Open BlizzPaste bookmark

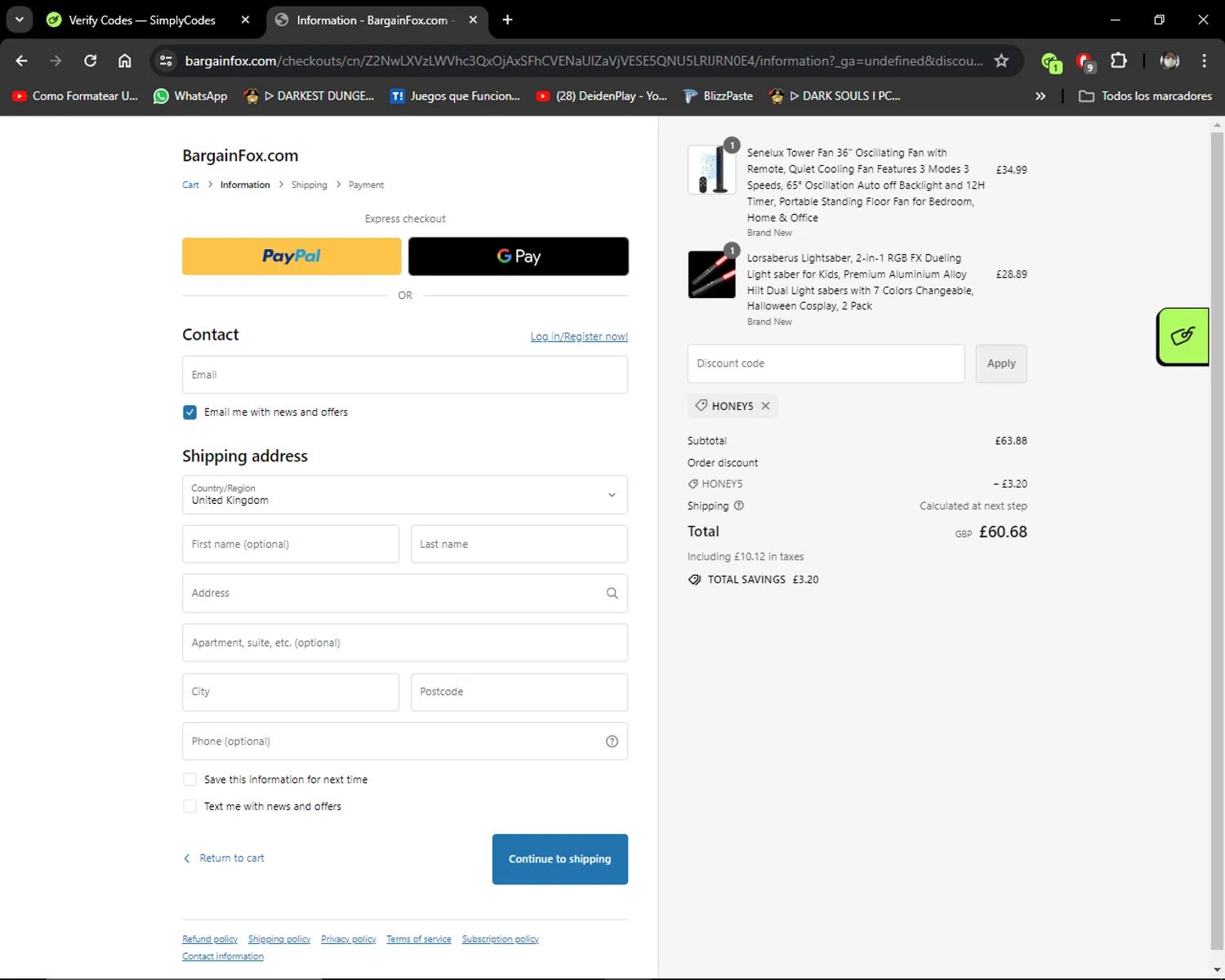coord(718,96)
